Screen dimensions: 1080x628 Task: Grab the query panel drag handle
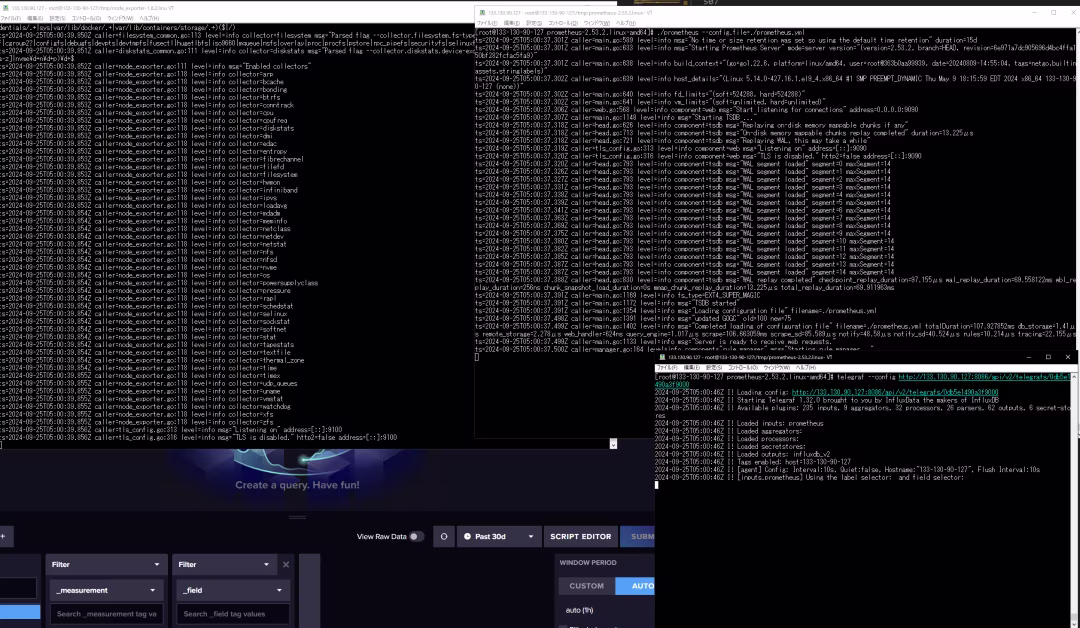(x=298, y=517)
